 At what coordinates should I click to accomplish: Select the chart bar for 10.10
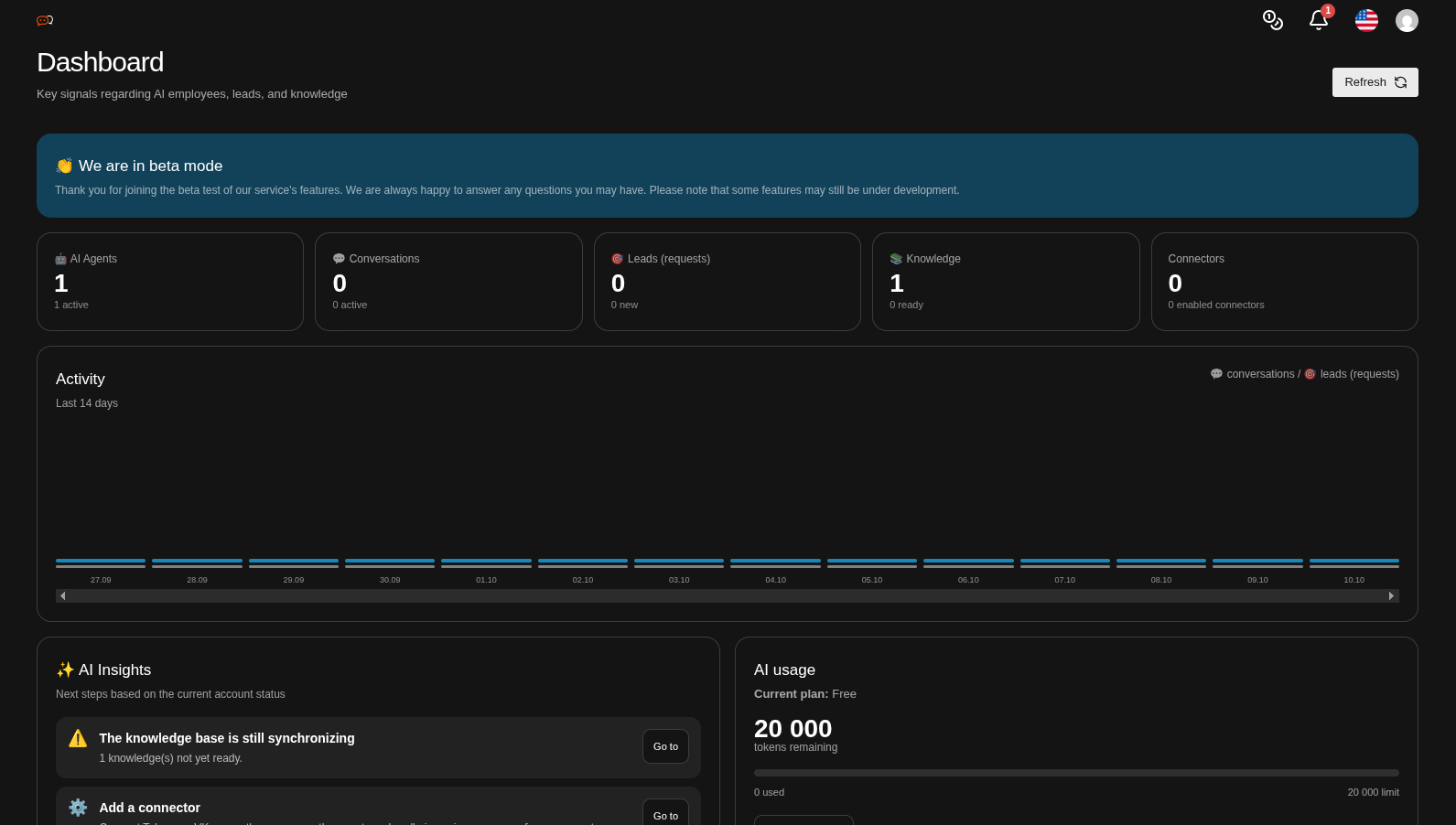click(1354, 563)
